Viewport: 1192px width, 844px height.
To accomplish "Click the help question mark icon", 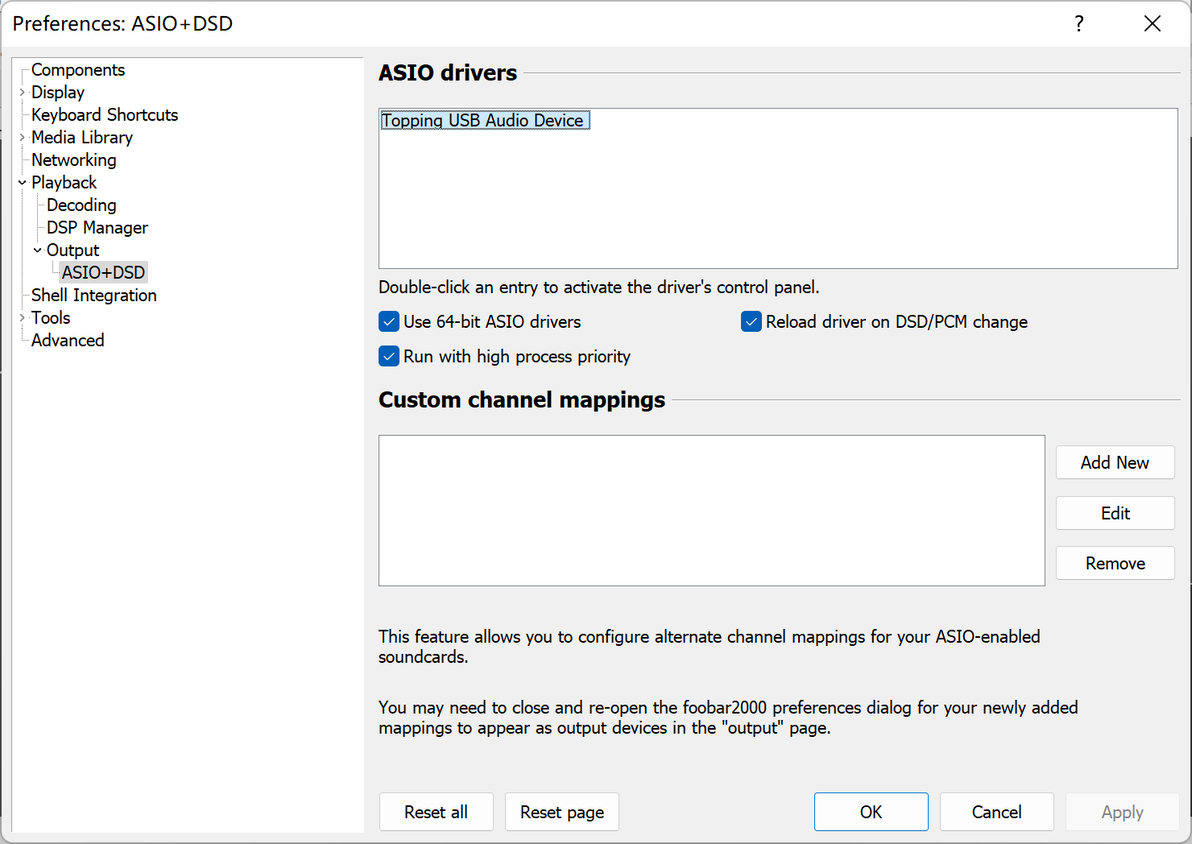I will [x=1079, y=24].
